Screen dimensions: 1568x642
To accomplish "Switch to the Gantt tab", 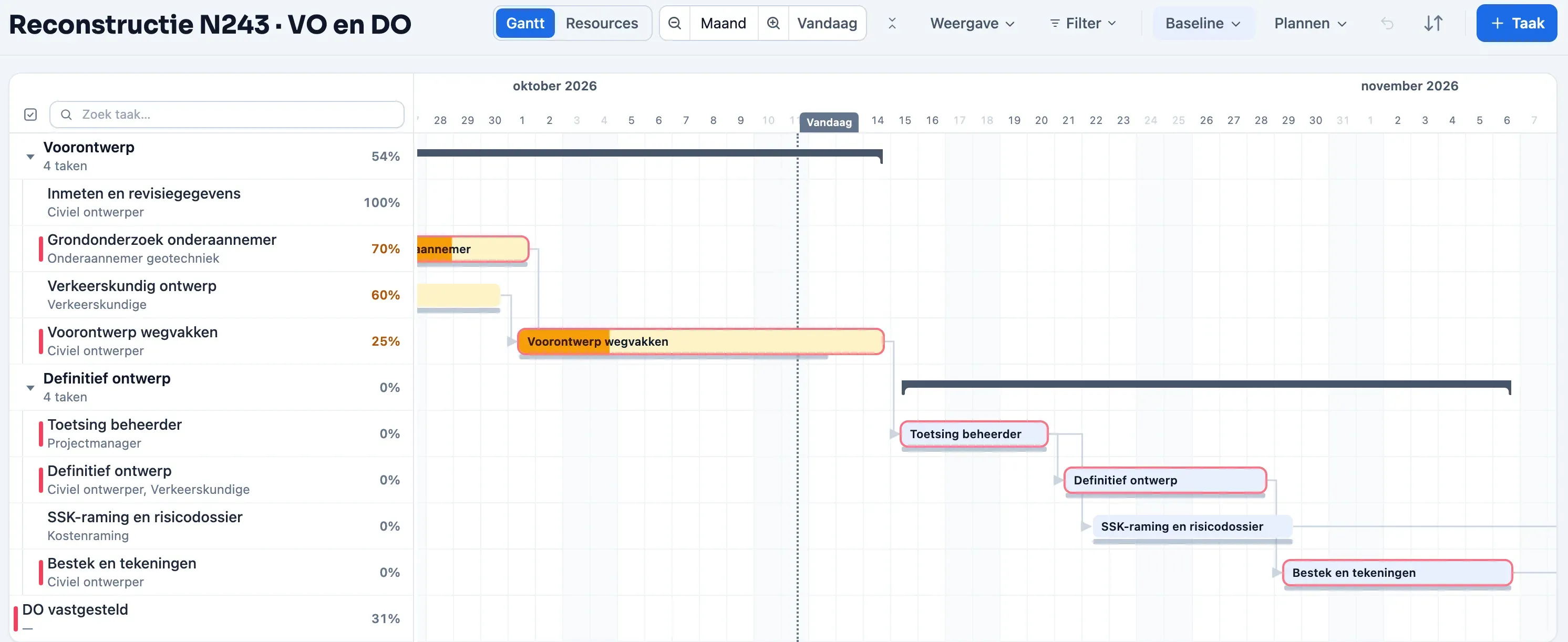I will (525, 23).
